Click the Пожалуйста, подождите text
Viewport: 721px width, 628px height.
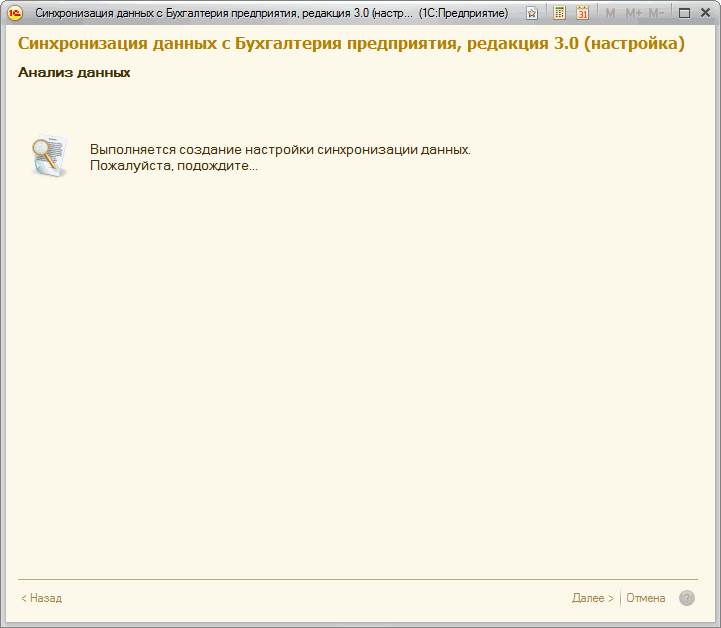pos(174,166)
